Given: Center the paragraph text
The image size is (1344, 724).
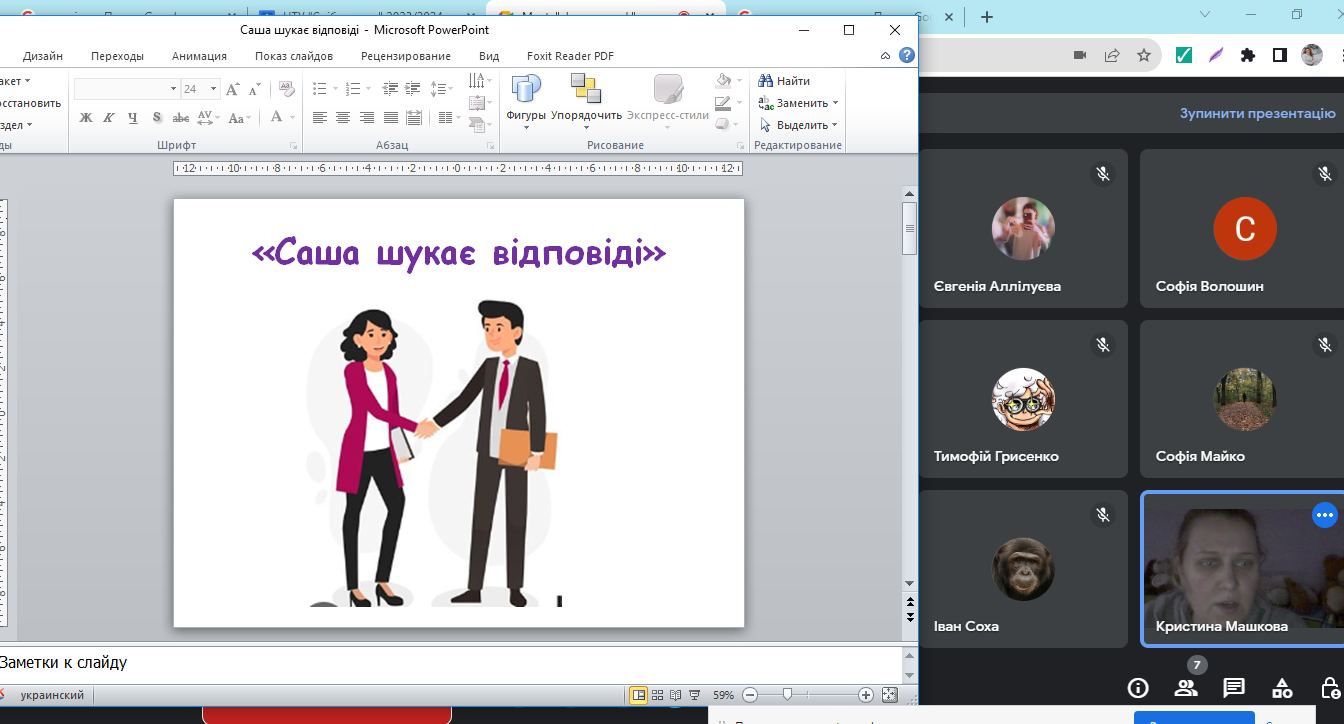Looking at the screenshot, I should point(343,117).
